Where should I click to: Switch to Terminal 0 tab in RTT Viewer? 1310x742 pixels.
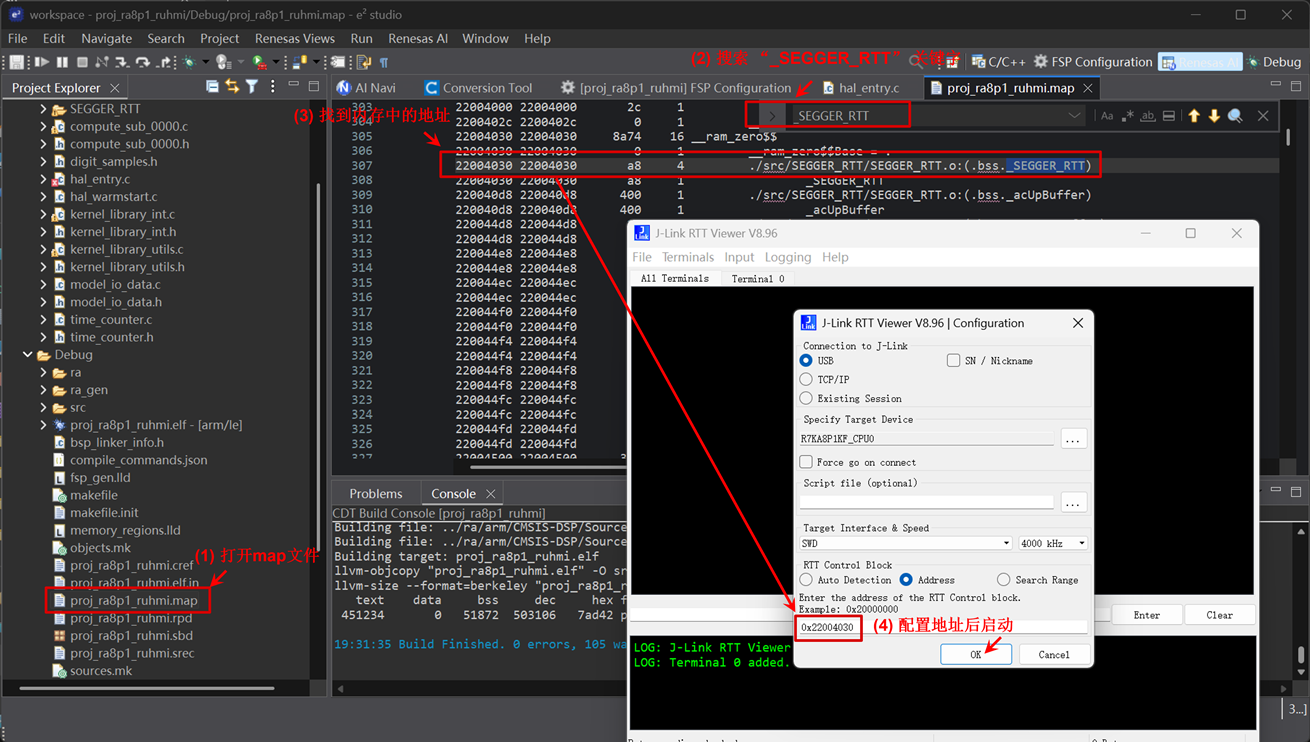point(757,279)
